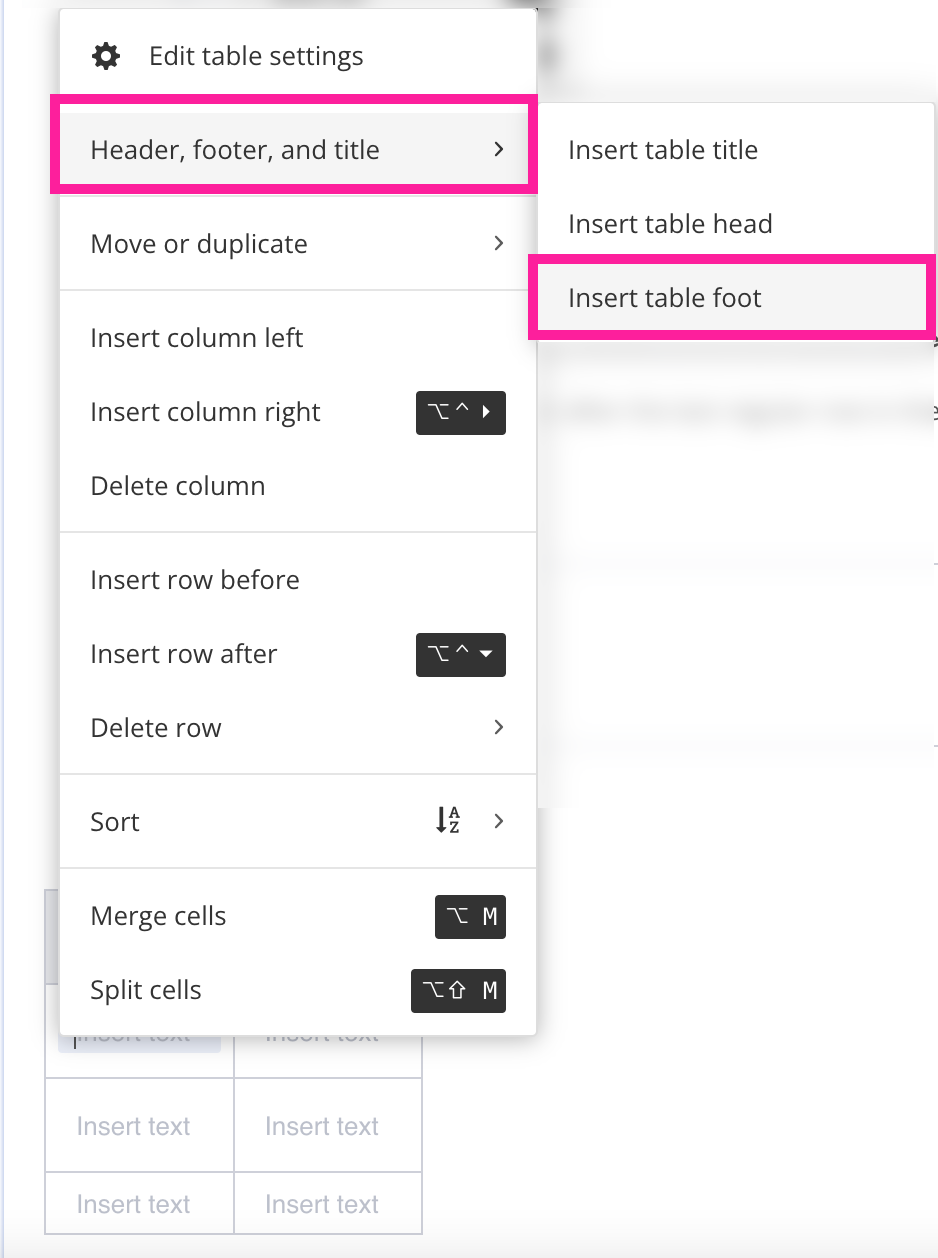Screen dimensions: 938x1258
Task: Click the A-Z sort icon next to Sort
Action: [x=447, y=821]
